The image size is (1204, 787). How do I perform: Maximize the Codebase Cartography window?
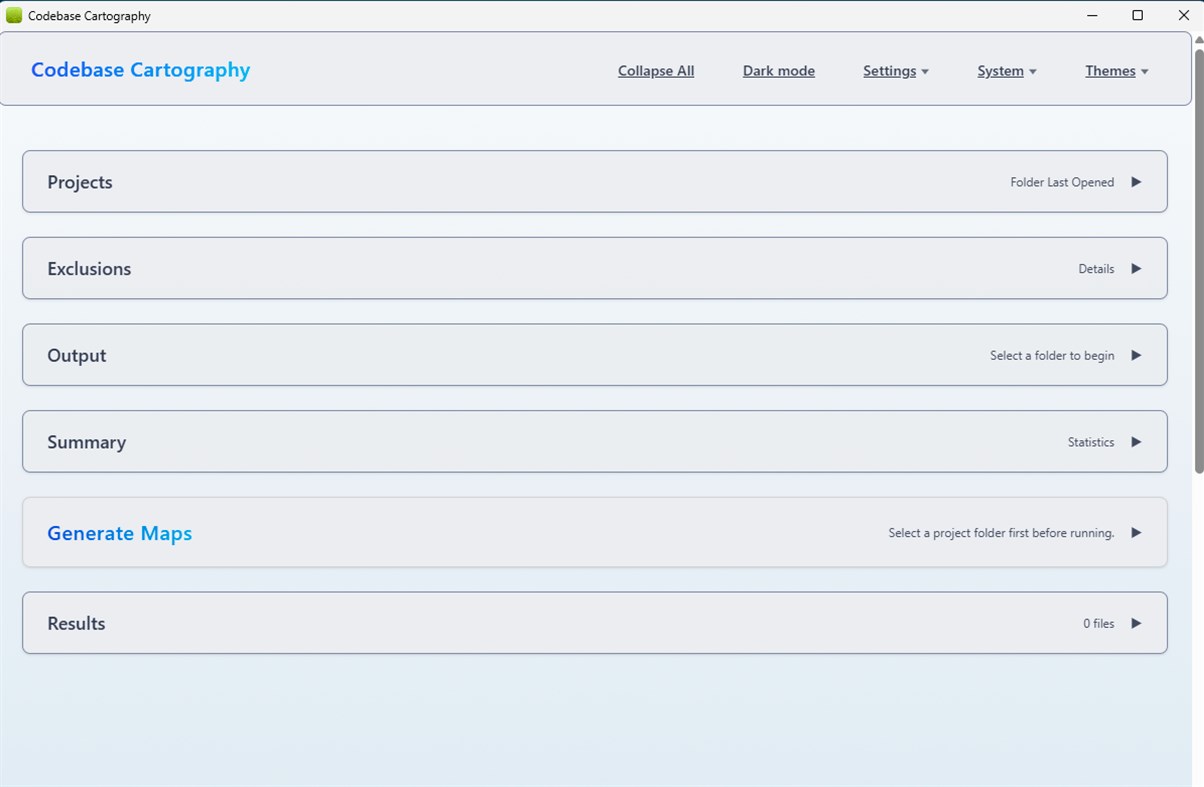tap(1137, 15)
